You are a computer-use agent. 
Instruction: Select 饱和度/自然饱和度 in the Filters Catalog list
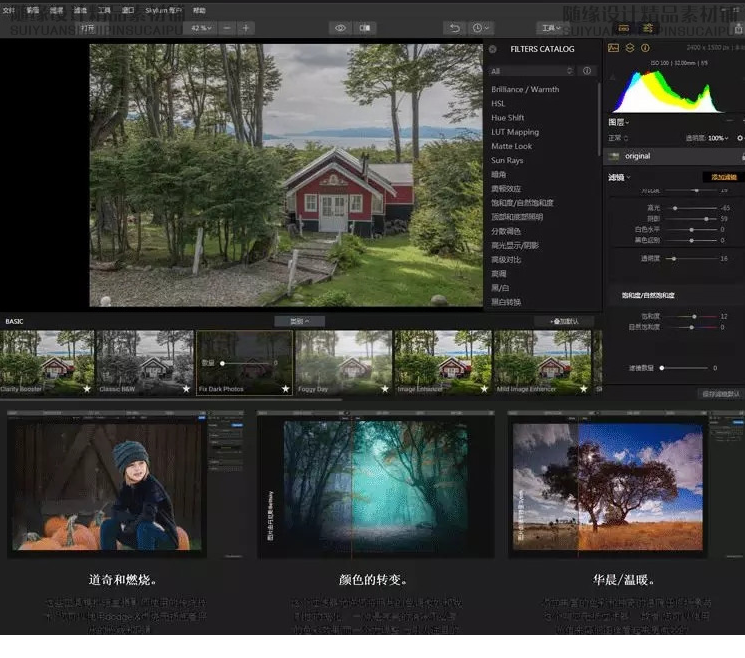pos(522,203)
